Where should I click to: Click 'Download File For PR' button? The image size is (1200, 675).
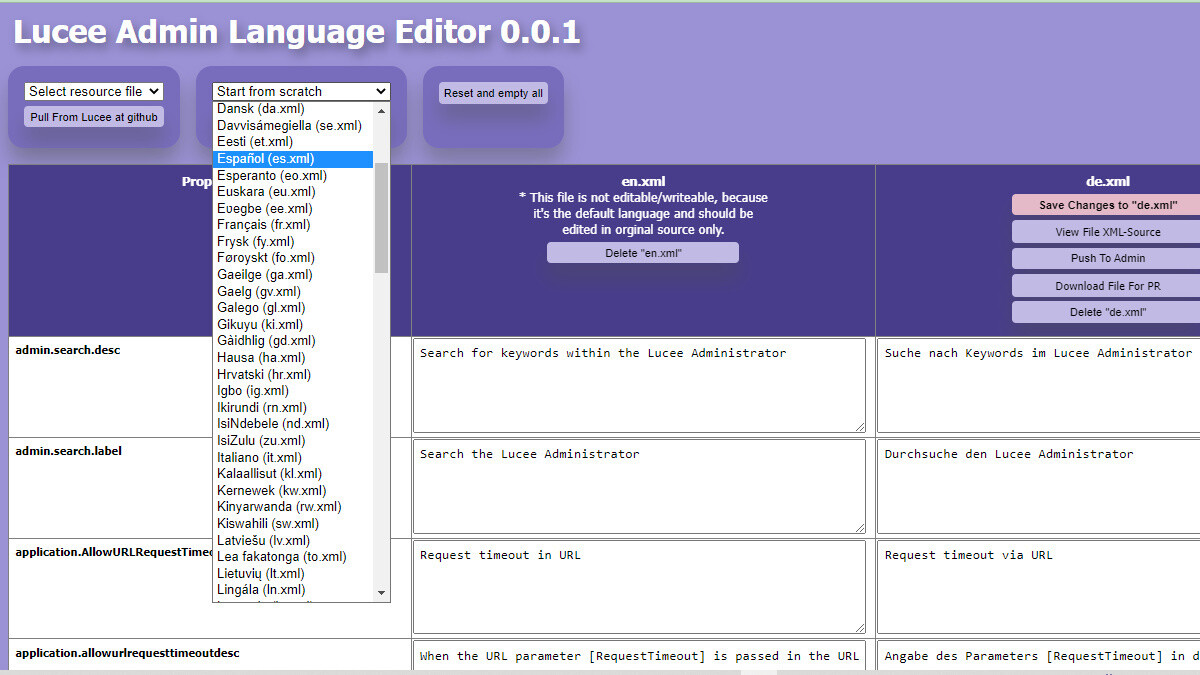1107,286
